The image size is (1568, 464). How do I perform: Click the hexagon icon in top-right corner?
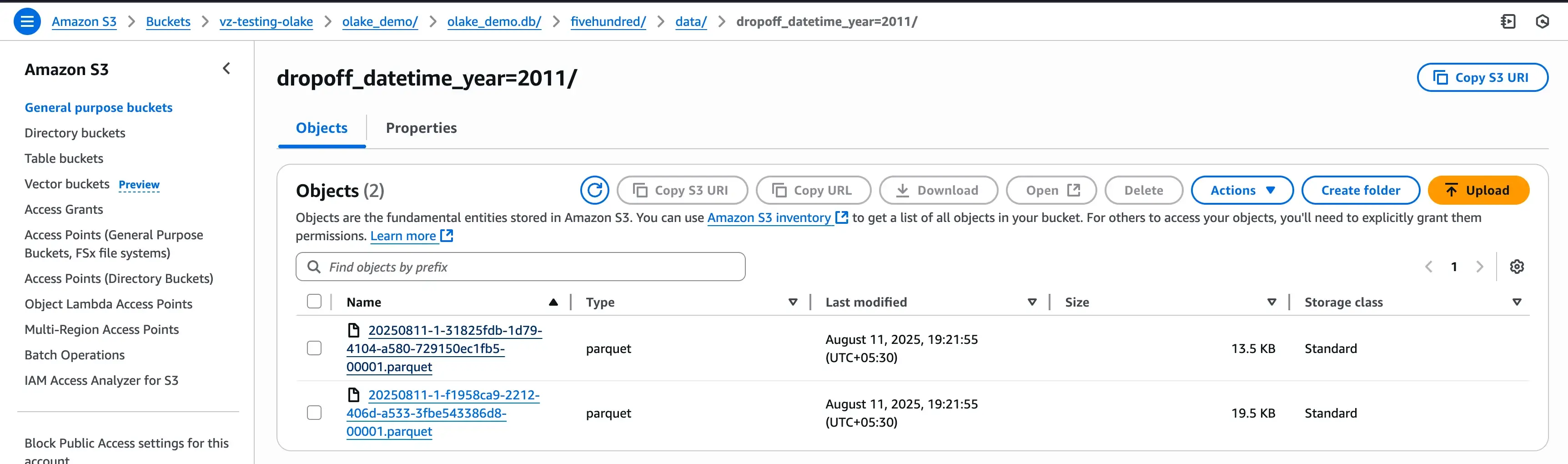pos(1542,22)
